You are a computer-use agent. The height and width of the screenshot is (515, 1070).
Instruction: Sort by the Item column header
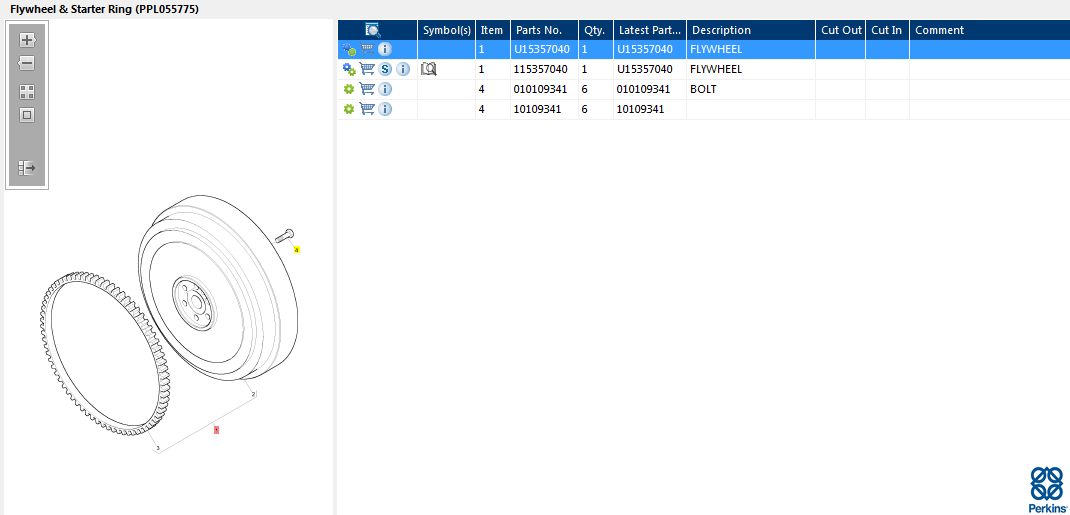click(493, 30)
